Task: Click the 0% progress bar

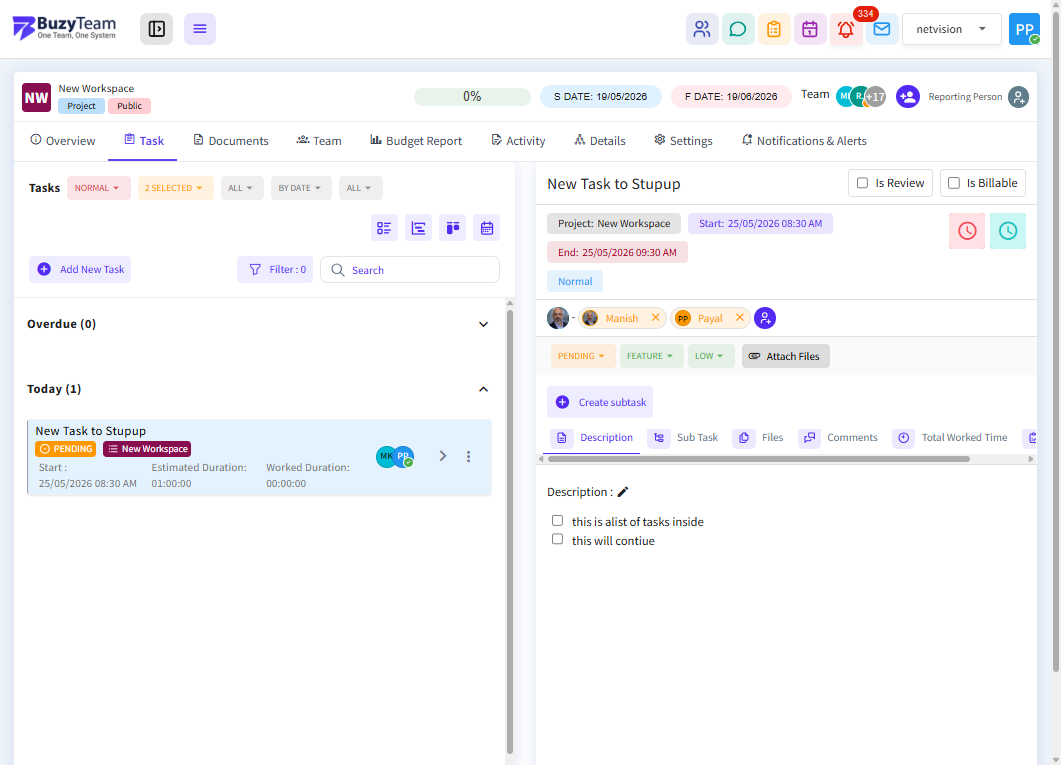Action: click(472, 97)
